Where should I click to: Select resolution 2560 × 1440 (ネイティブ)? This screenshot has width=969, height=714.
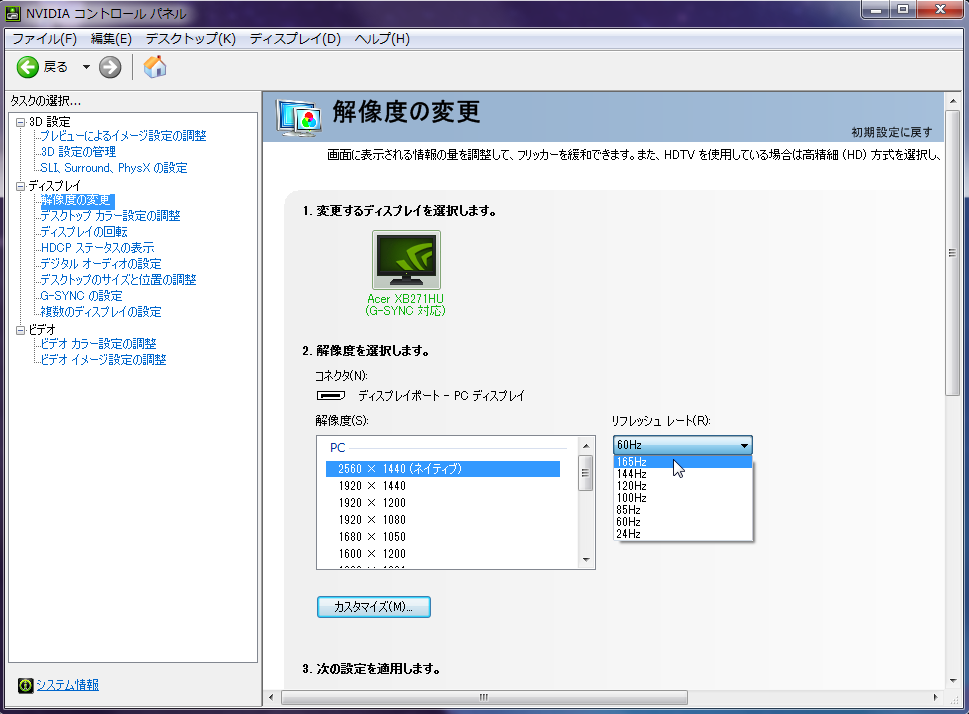pyautogui.click(x=442, y=469)
